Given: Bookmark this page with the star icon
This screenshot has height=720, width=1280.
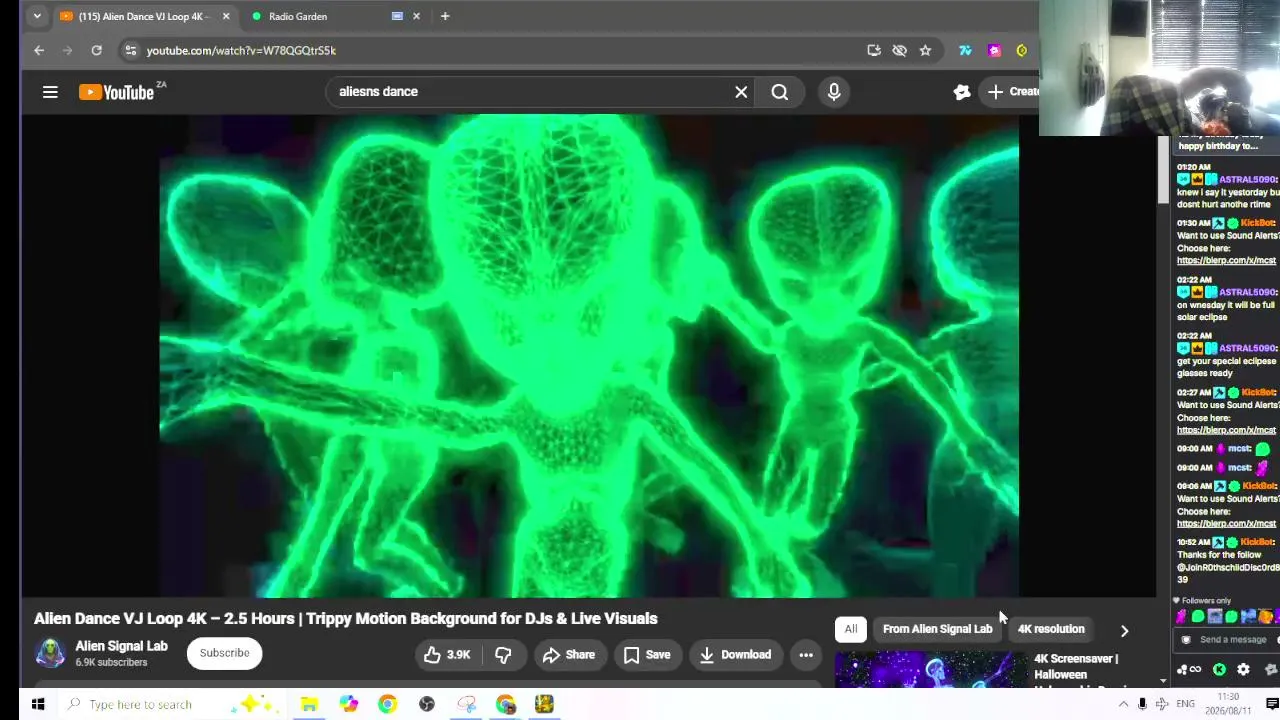Looking at the screenshot, I should (x=926, y=50).
